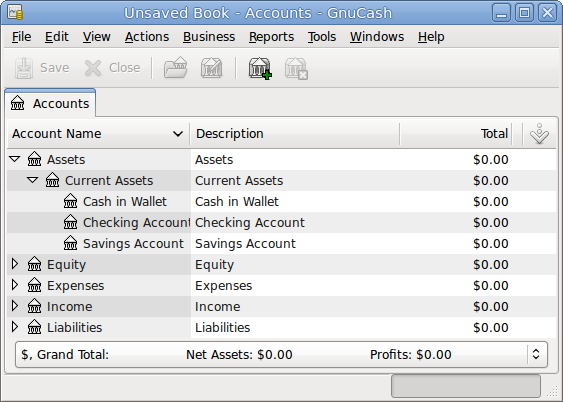This screenshot has width=563, height=402.
Task: Select the Checking Account name in tree
Action: click(136, 223)
